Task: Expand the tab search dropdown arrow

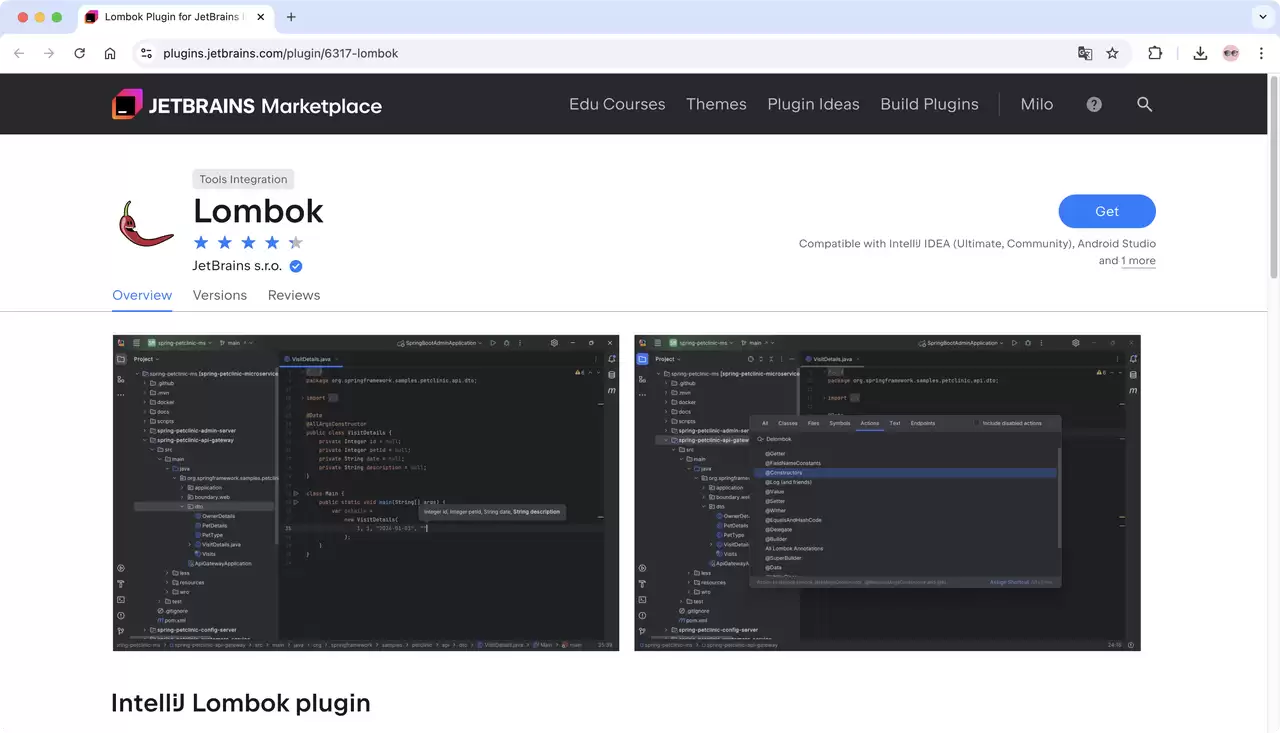Action: 1261,17
